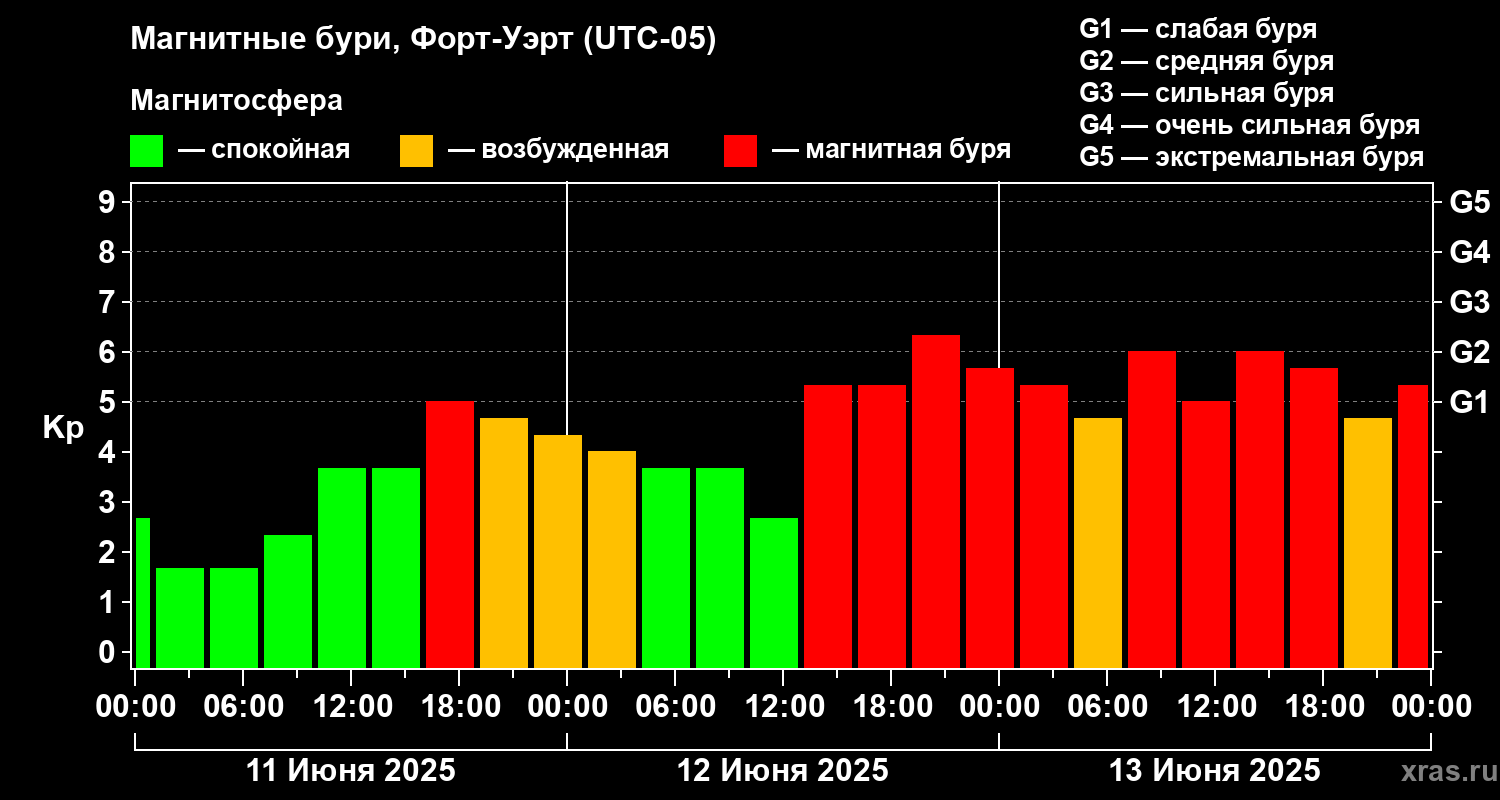Click the 'G1' label on the right axis
Image resolution: width=1500 pixels, height=800 pixels.
[x=1470, y=402]
